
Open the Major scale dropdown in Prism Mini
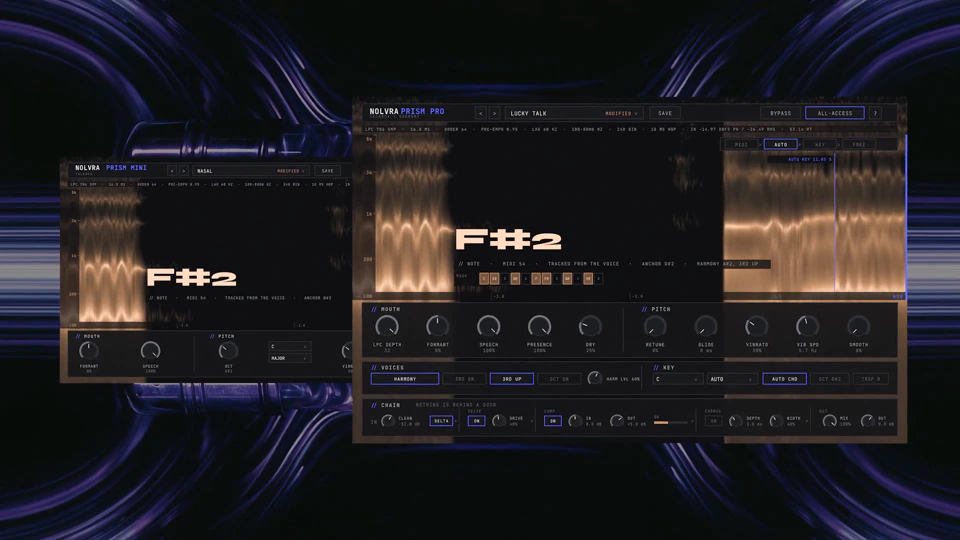pyautogui.click(x=289, y=358)
